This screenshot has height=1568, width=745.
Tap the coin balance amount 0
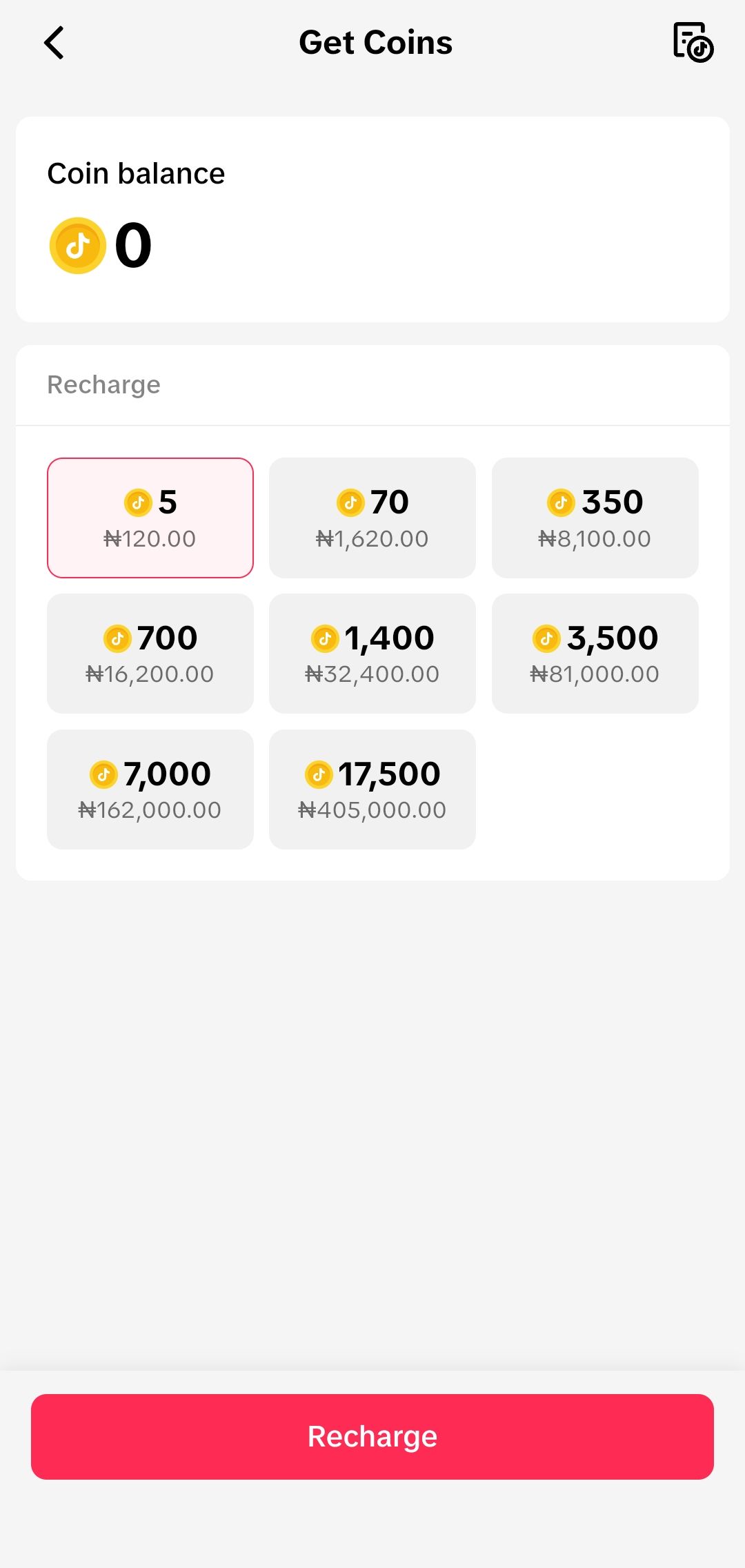click(x=133, y=246)
